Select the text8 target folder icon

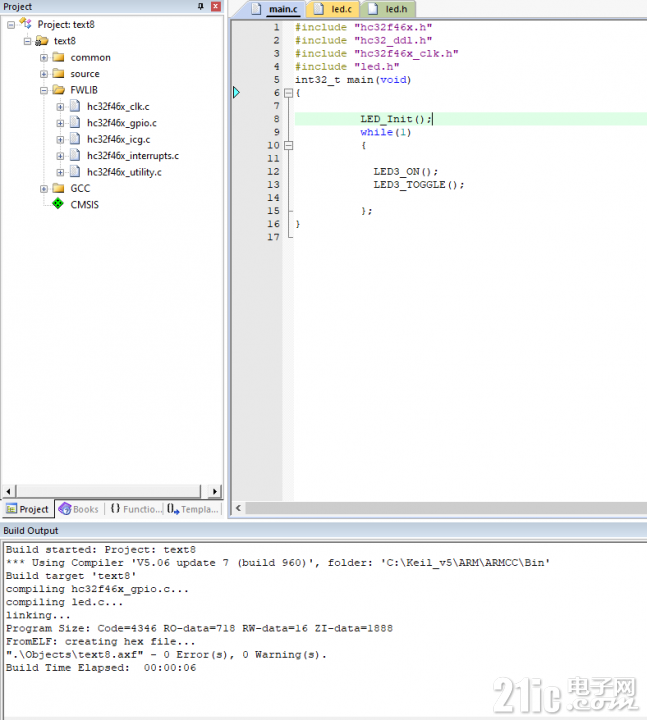42,41
